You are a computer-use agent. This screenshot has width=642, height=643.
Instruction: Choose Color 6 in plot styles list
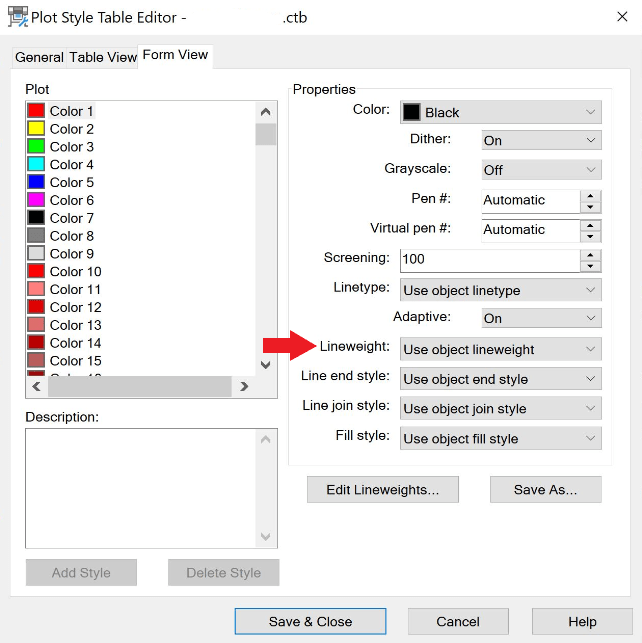point(71,200)
